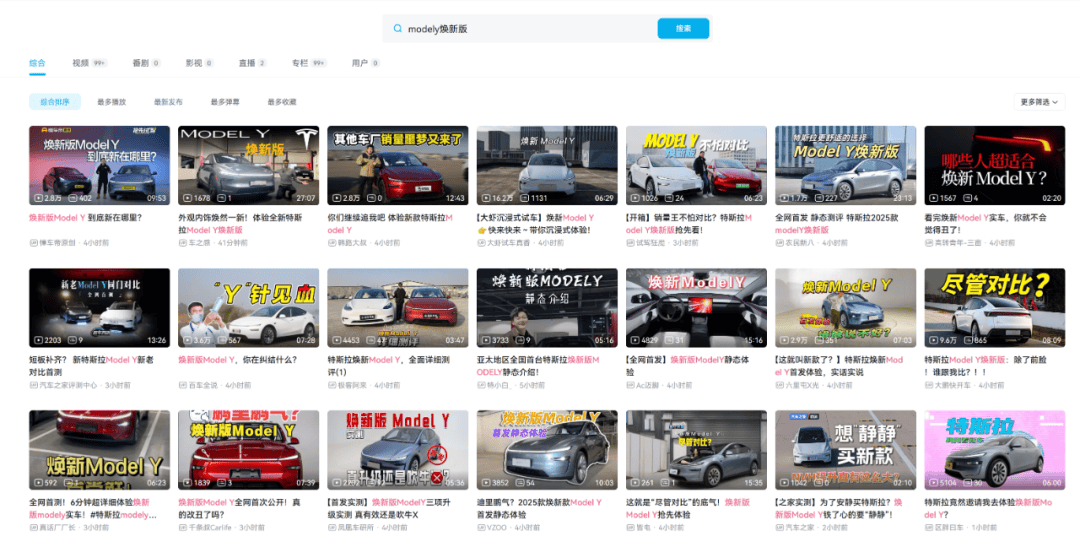
Task: Click the UP icon beside 农民新八
Action: coord(779,243)
